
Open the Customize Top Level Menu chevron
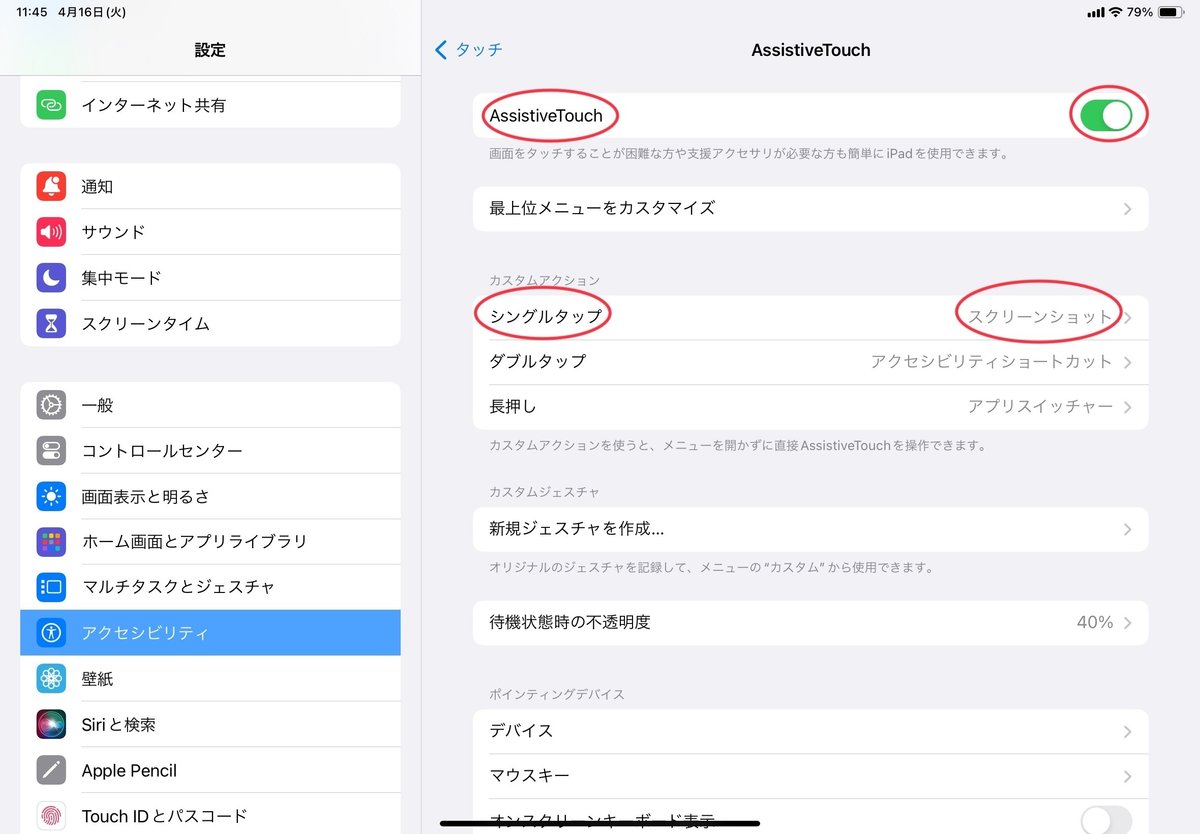tap(1127, 209)
